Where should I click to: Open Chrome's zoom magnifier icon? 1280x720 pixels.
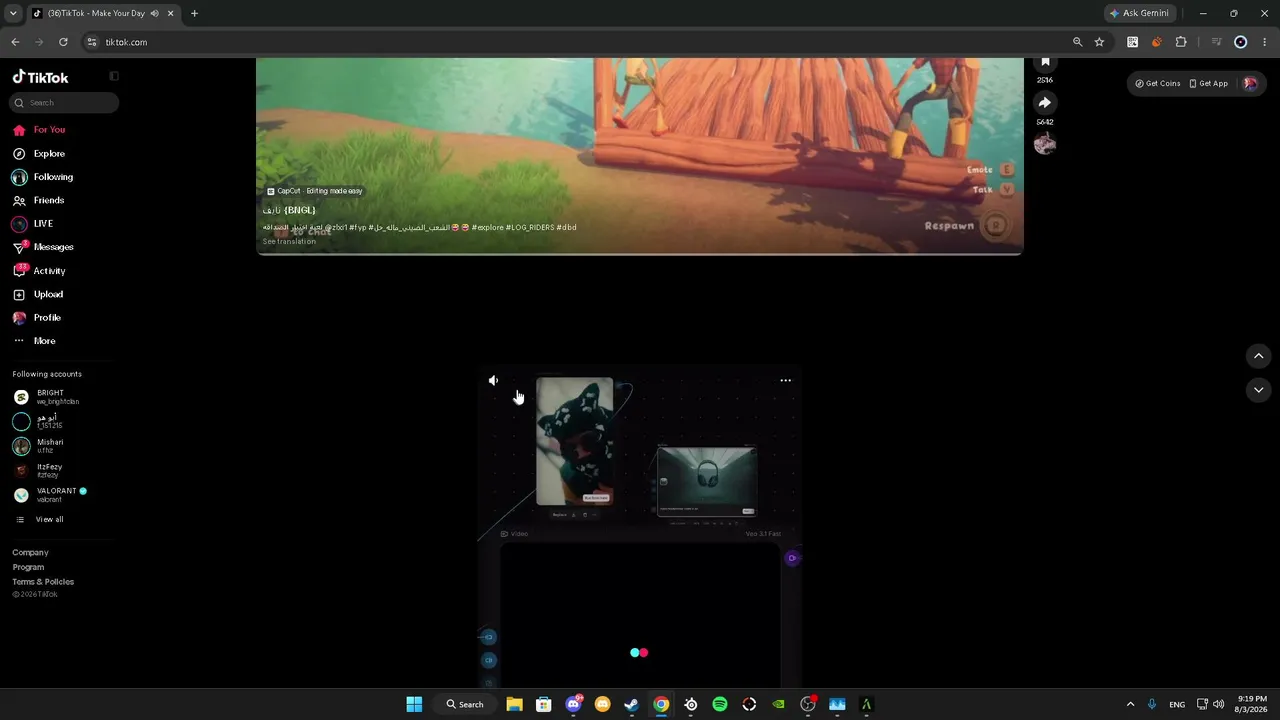coord(1077,42)
